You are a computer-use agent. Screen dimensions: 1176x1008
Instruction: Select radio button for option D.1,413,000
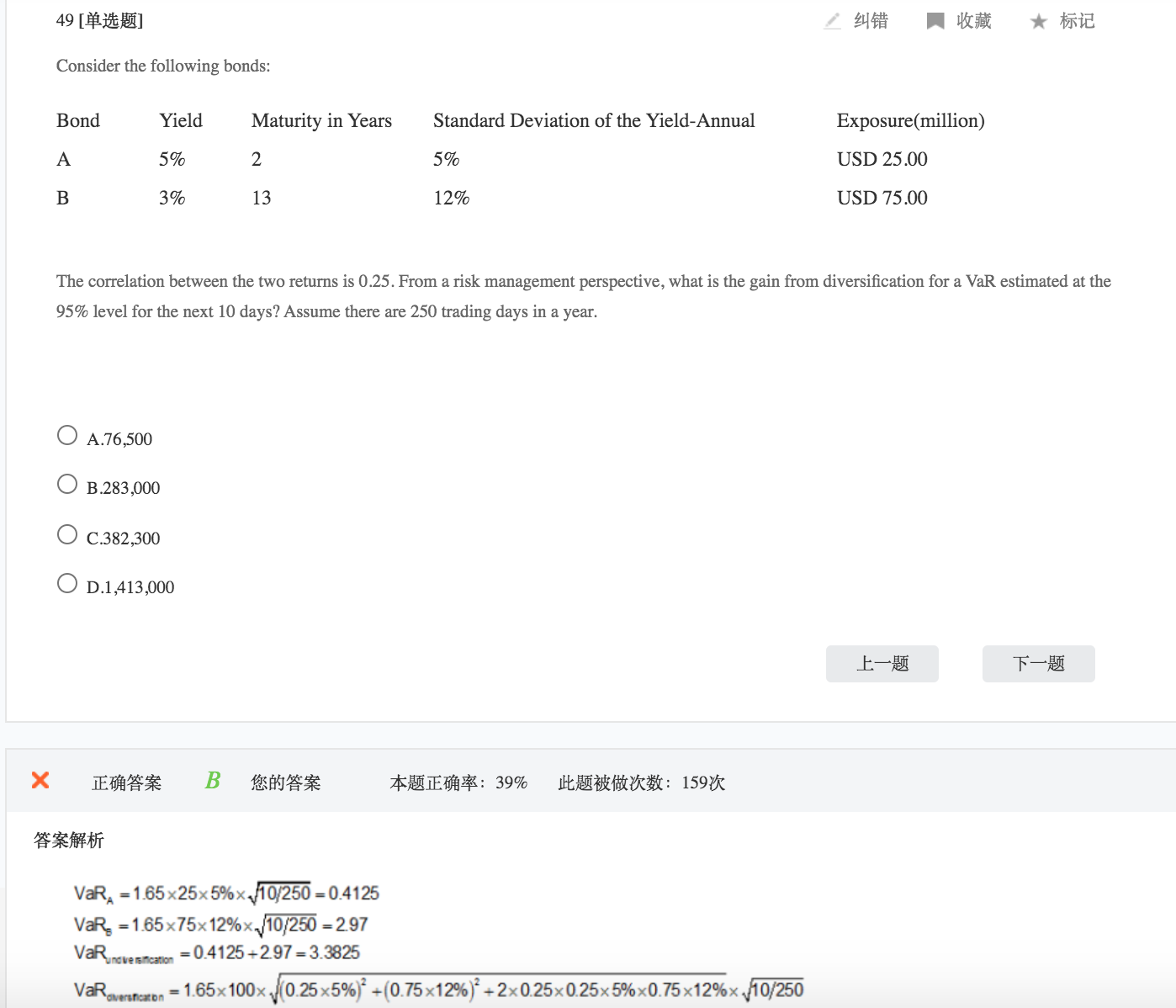pos(67,583)
